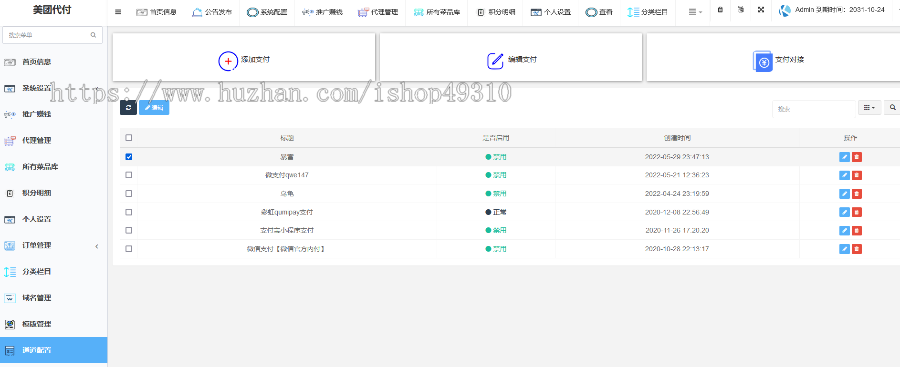
Task: Click the trash icon in top bar
Action: pos(720,10)
